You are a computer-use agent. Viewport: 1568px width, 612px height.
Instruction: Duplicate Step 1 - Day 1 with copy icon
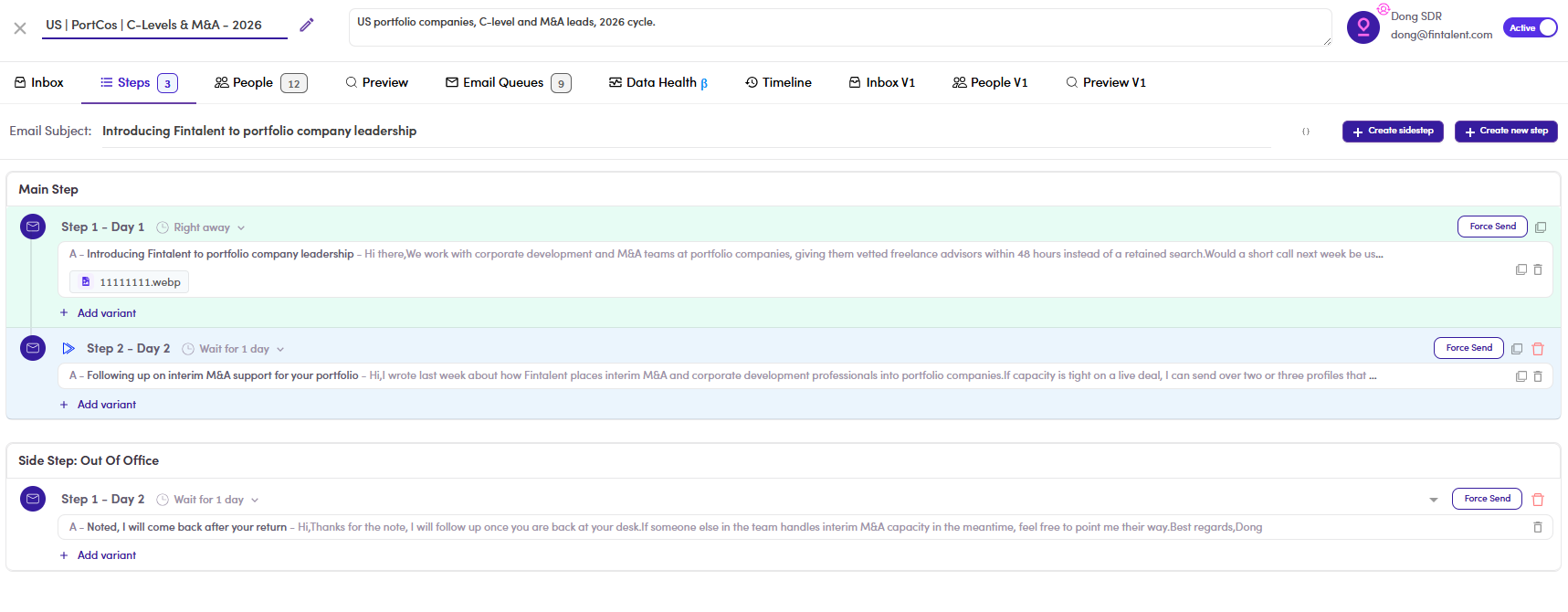[1541, 227]
